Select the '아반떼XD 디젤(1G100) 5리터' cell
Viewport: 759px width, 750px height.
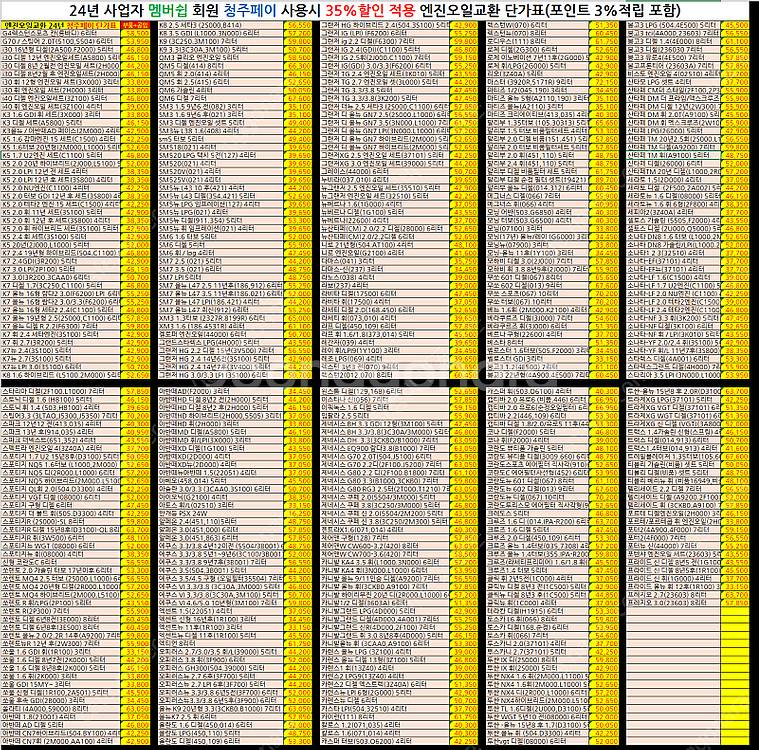point(221,448)
